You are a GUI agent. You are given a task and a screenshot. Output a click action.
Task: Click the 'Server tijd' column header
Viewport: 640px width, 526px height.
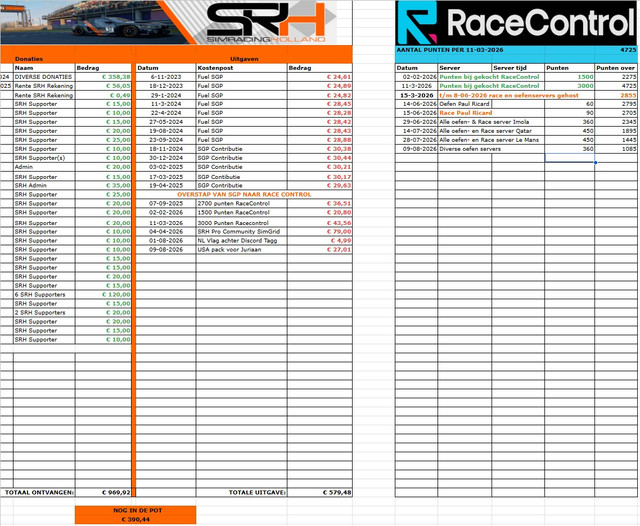(518, 68)
